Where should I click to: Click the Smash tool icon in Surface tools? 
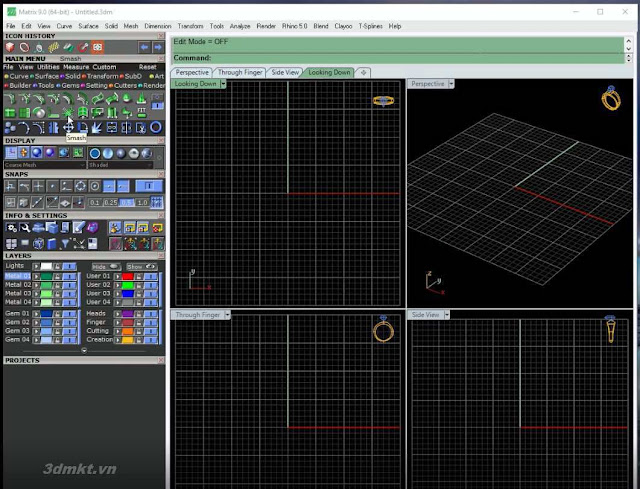tap(68, 112)
